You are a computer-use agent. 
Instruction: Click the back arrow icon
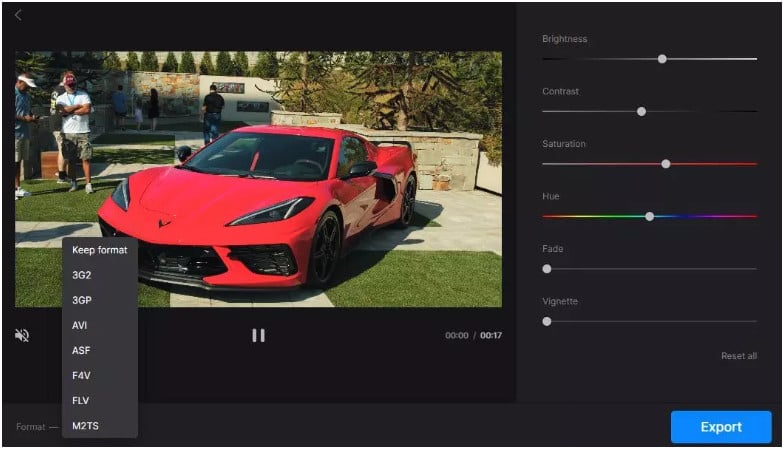tap(18, 15)
